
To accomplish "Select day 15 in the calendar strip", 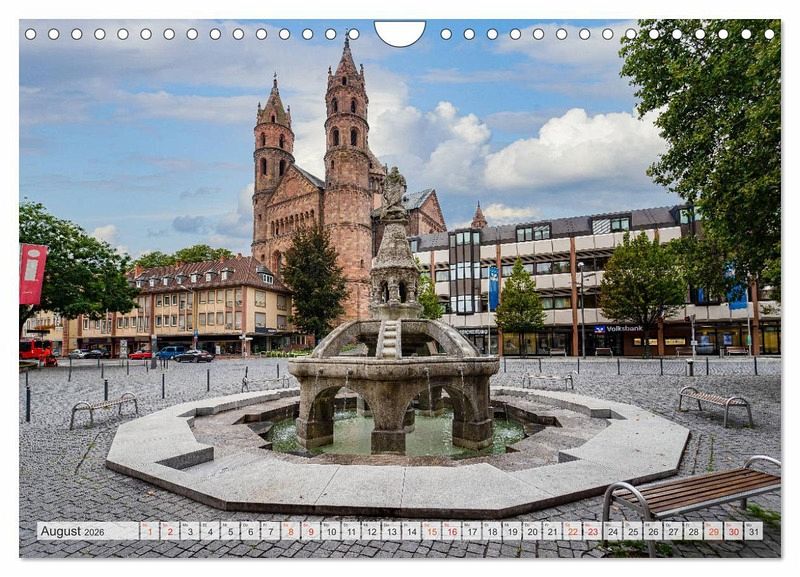I will [431, 531].
